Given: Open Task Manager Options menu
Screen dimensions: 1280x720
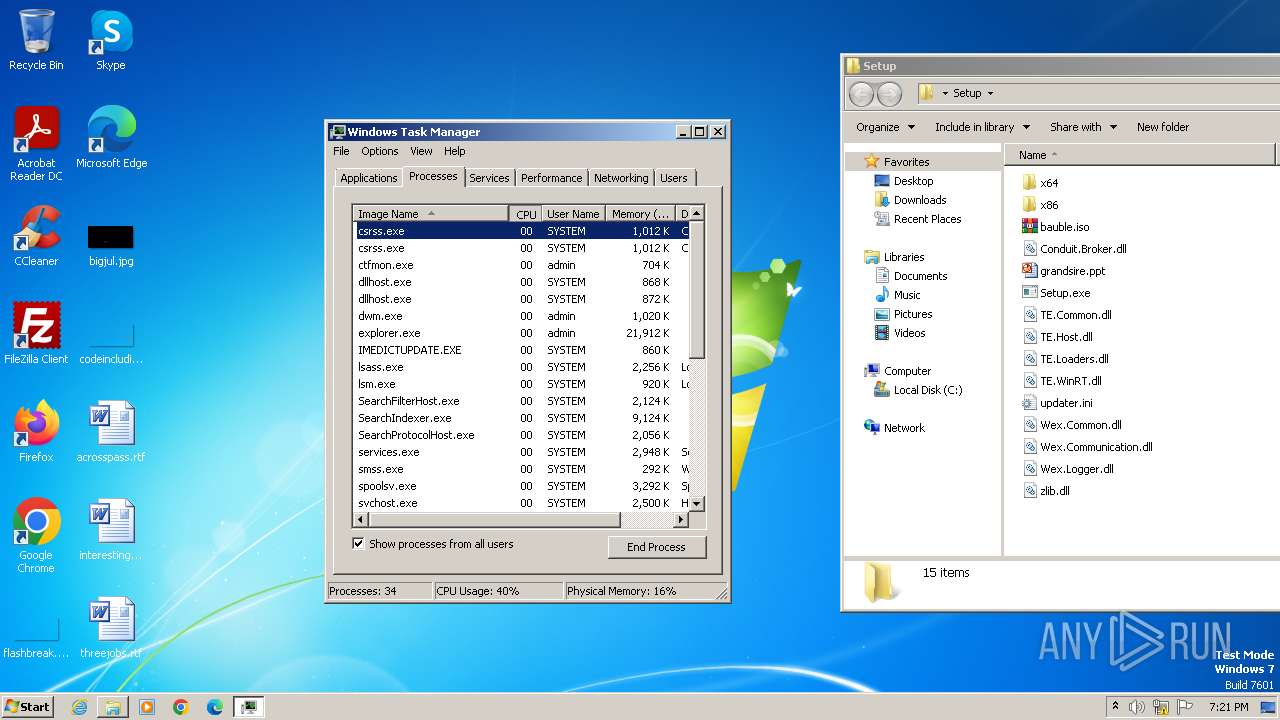Looking at the screenshot, I should 380,151.
